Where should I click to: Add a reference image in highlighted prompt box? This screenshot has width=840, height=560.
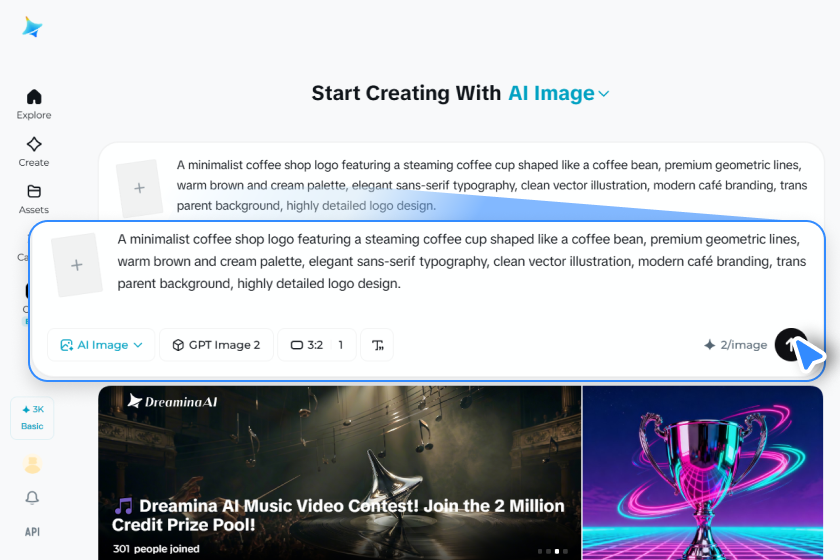coord(77,265)
